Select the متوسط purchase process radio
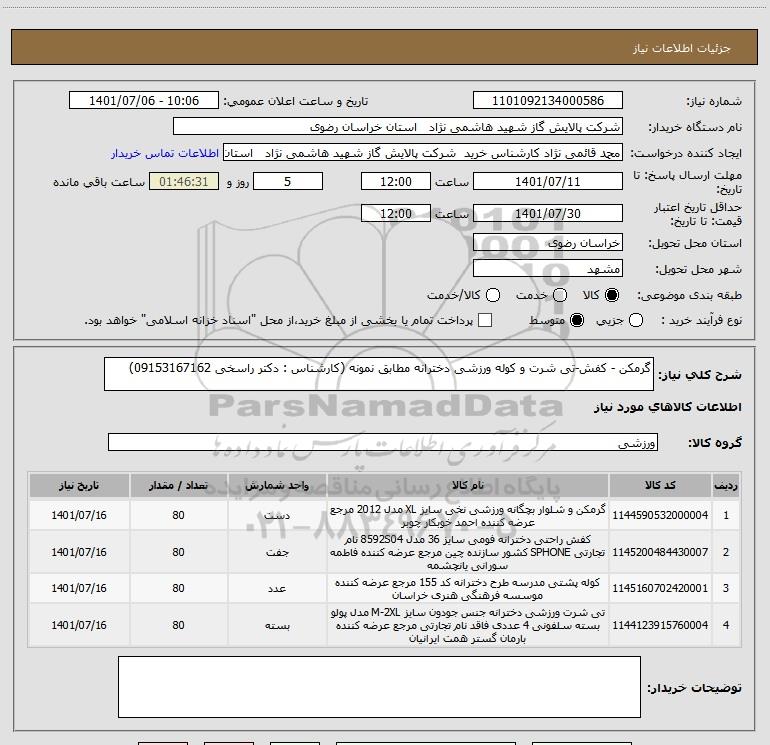 point(574,320)
